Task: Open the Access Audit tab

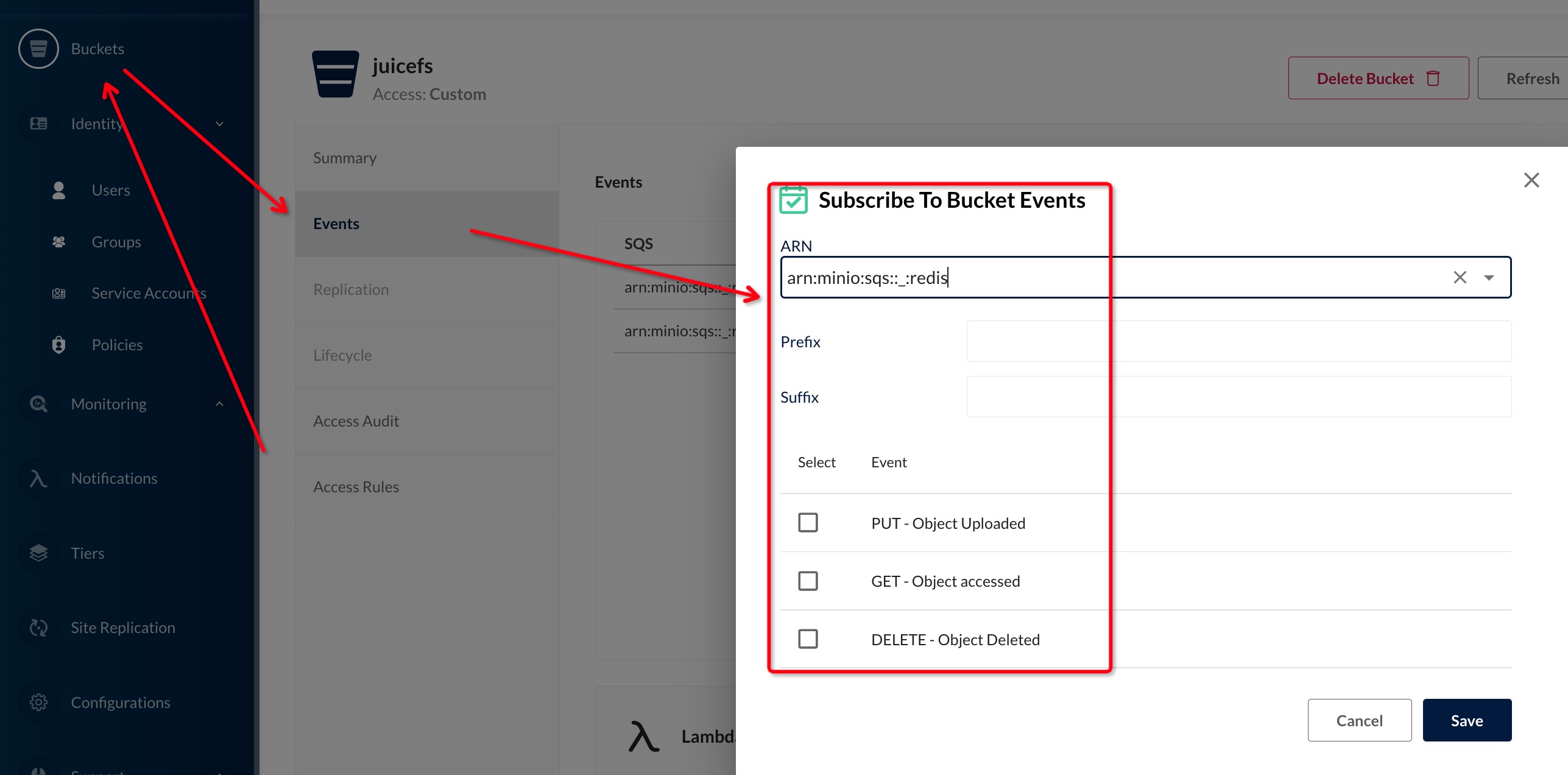Action: click(x=356, y=421)
